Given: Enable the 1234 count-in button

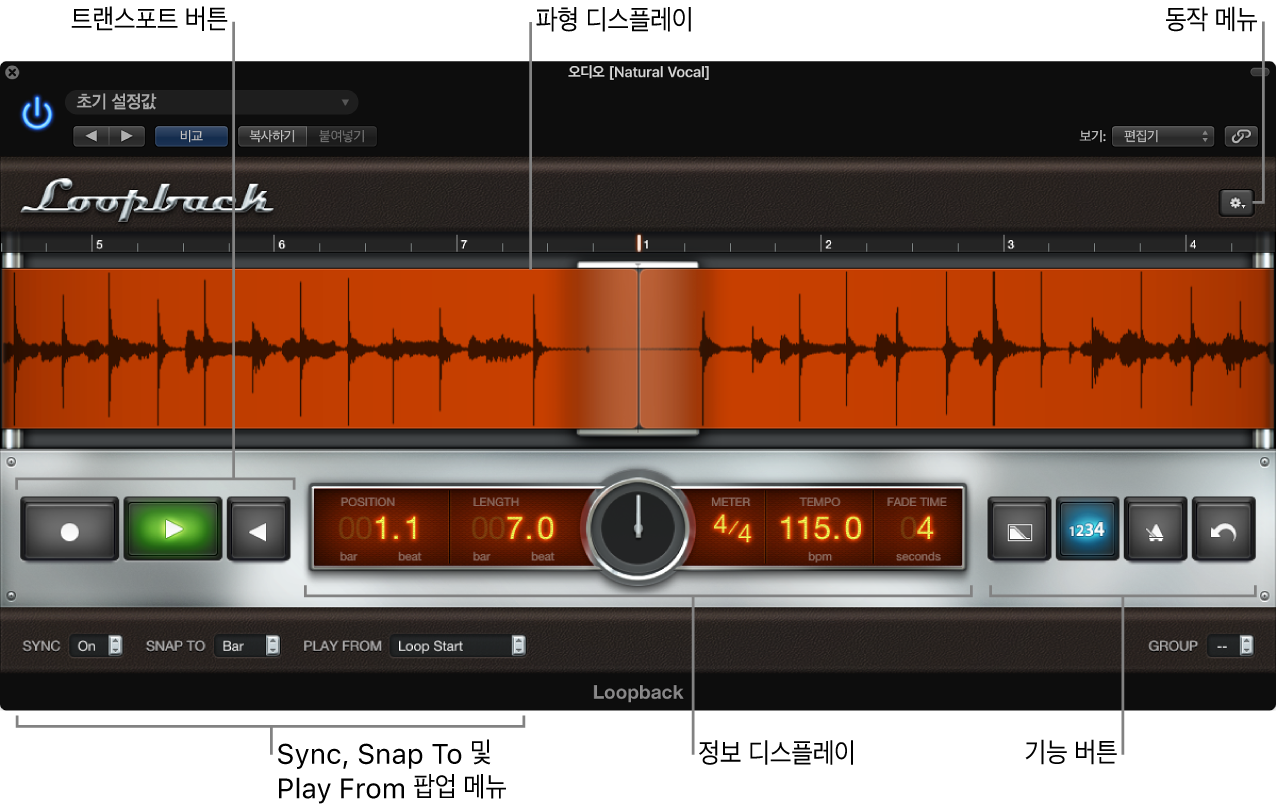Looking at the screenshot, I should [x=1087, y=529].
